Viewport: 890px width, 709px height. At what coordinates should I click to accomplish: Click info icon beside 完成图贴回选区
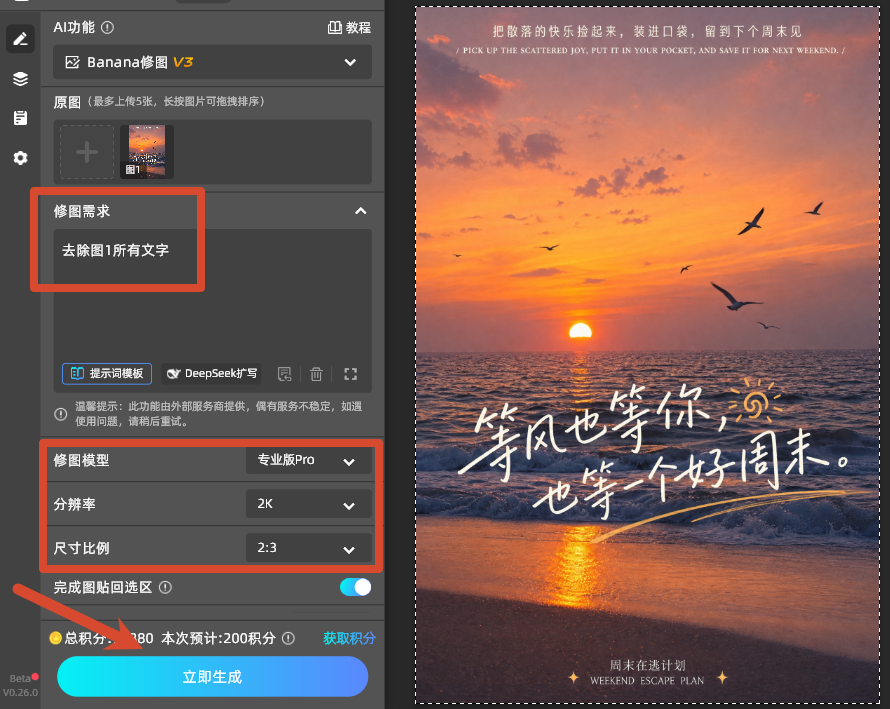pos(165,588)
